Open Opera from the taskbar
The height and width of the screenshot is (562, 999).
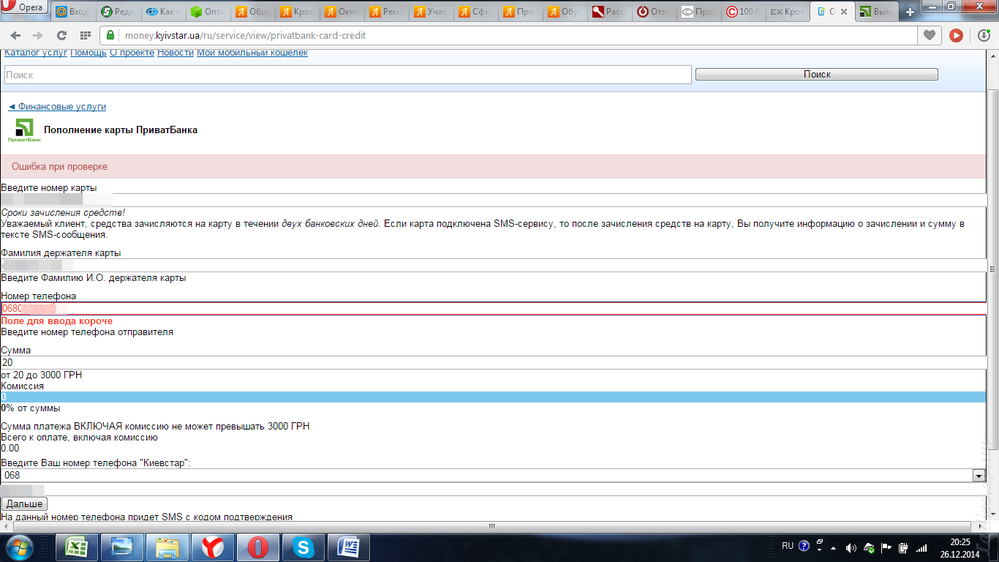pyautogui.click(x=257, y=547)
